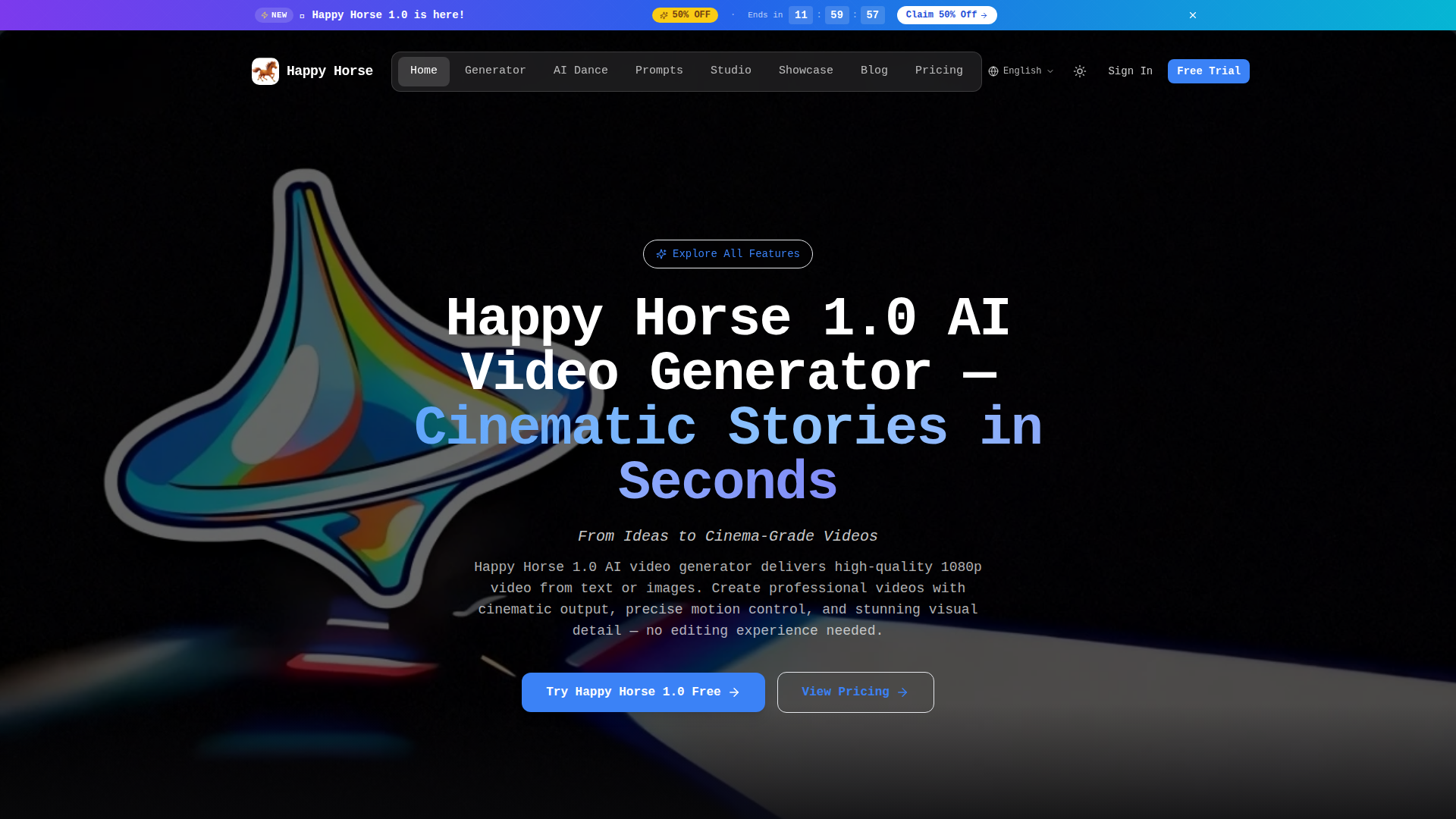The width and height of the screenshot is (1456, 819).
Task: Click Try Happy Horse 1.0 Free
Action: pyautogui.click(x=643, y=692)
